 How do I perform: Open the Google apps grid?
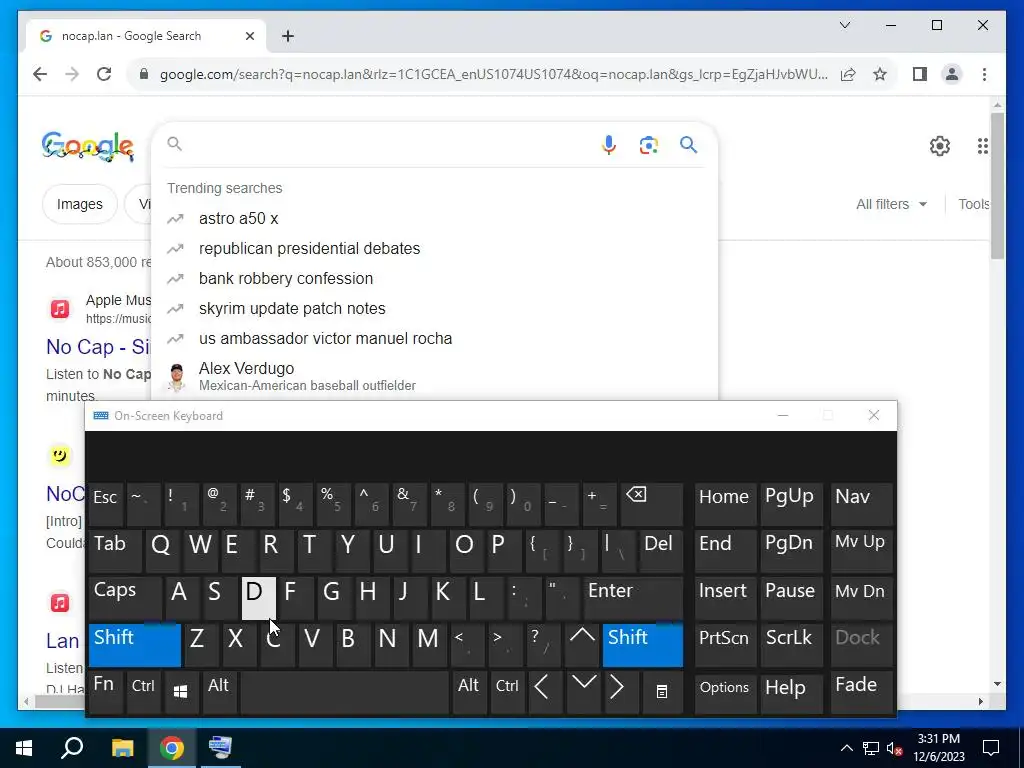(982, 146)
